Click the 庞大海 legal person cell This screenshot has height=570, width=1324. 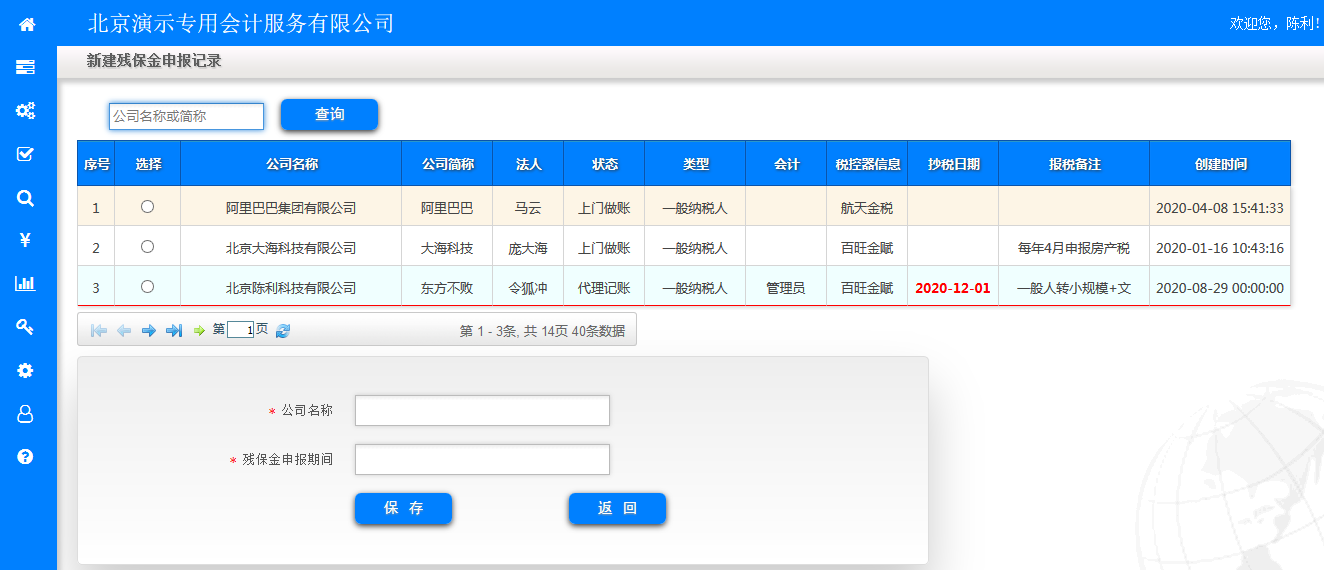coord(528,247)
